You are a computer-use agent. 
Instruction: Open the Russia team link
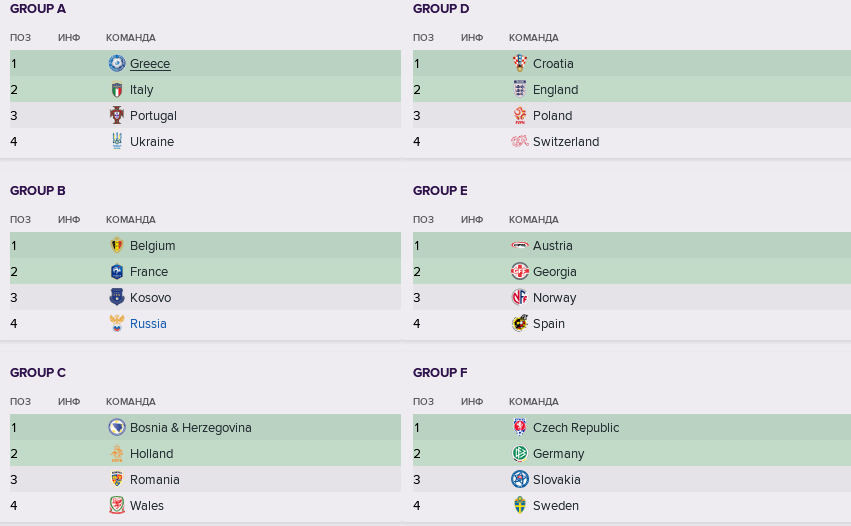click(148, 324)
